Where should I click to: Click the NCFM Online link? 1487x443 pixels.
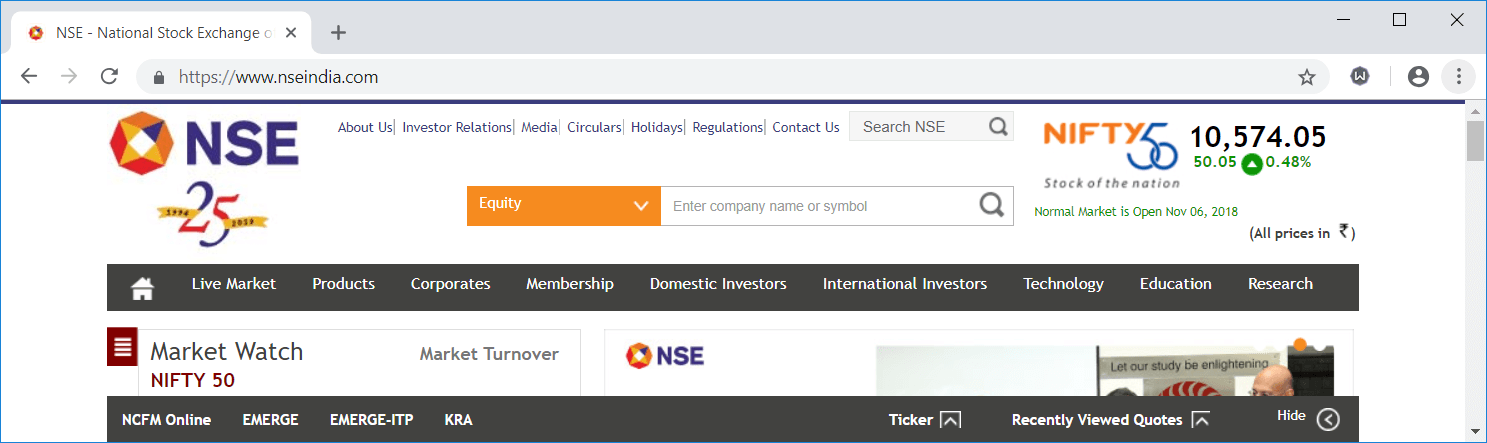pos(166,420)
